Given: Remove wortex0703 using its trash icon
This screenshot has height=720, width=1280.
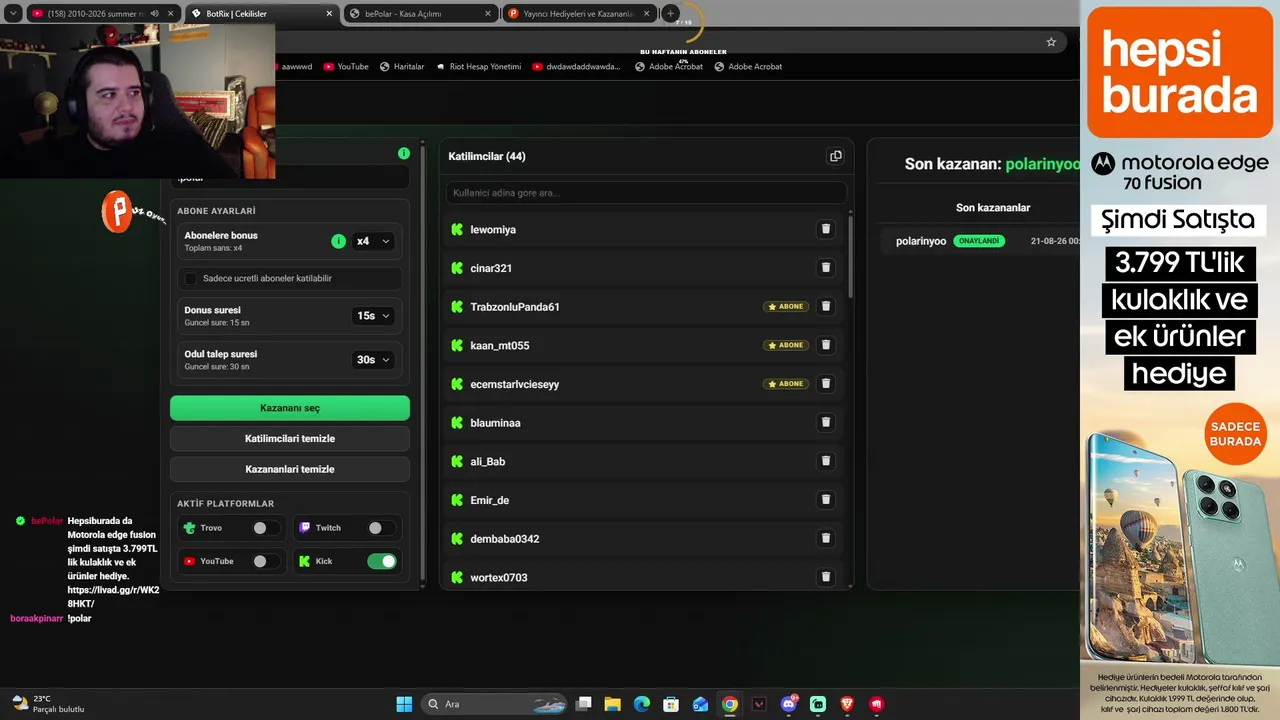Looking at the screenshot, I should click(x=826, y=577).
